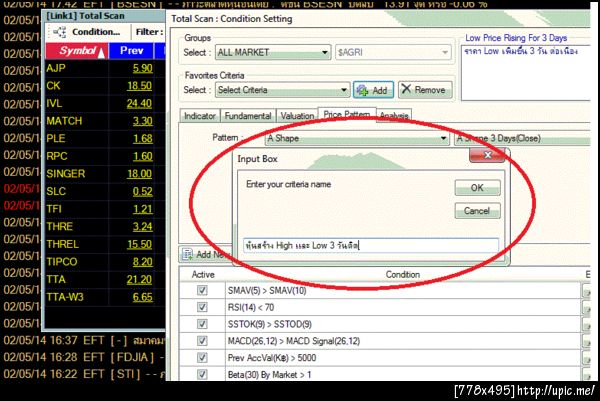Expand the A Shape pattern dropdown

(357, 138)
